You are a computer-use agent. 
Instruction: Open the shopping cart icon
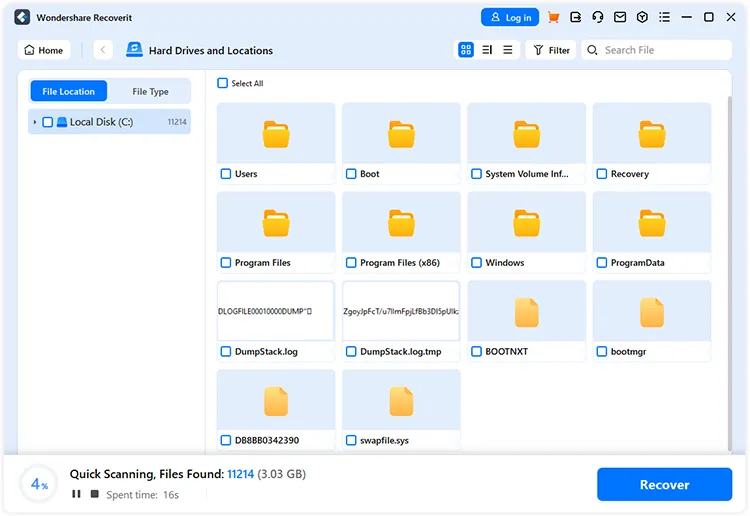[x=553, y=17]
